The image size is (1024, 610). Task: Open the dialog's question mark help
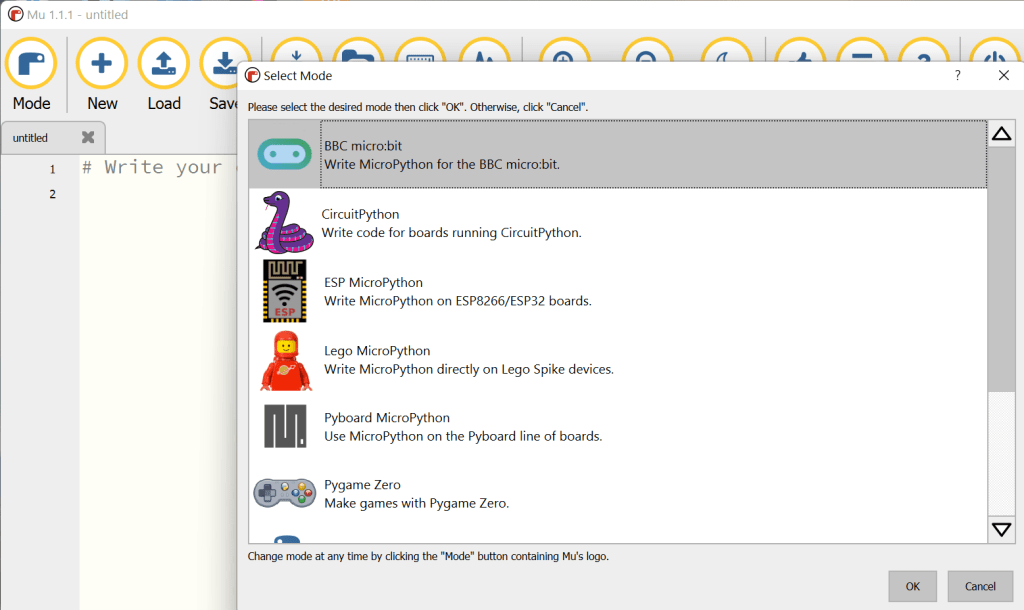pyautogui.click(x=957, y=76)
